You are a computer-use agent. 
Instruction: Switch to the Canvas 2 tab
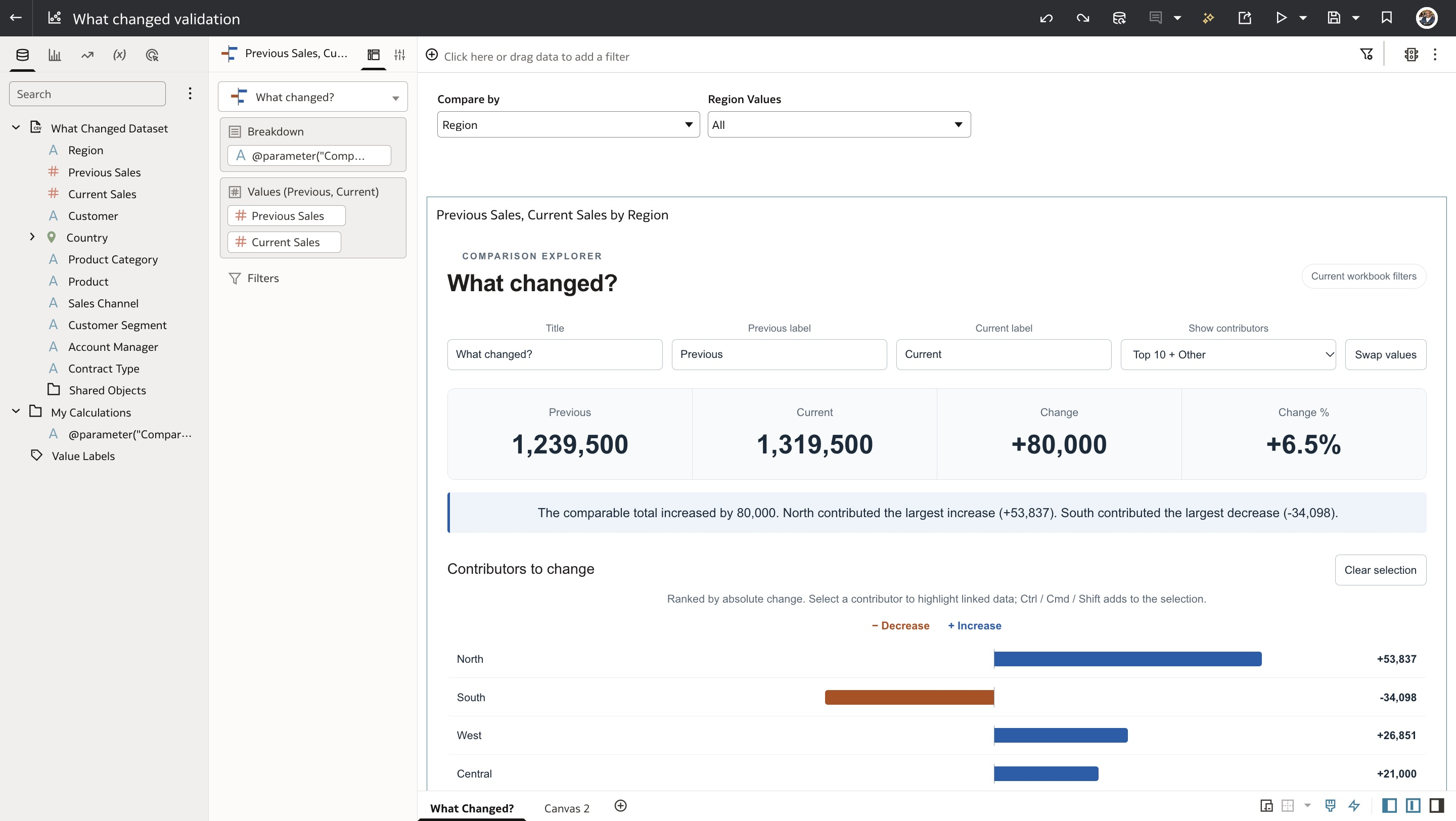(566, 808)
